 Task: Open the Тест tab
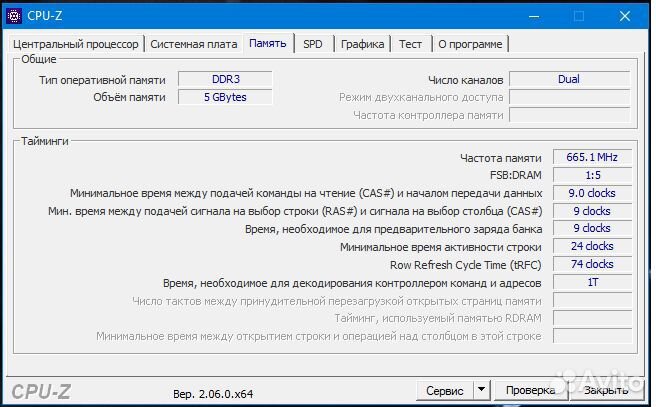[410, 44]
